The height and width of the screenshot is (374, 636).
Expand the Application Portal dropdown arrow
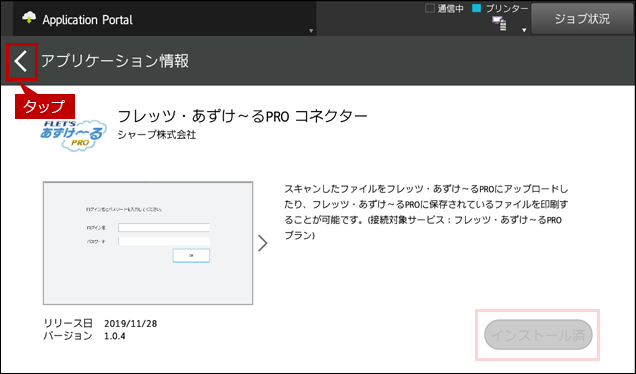[311, 31]
